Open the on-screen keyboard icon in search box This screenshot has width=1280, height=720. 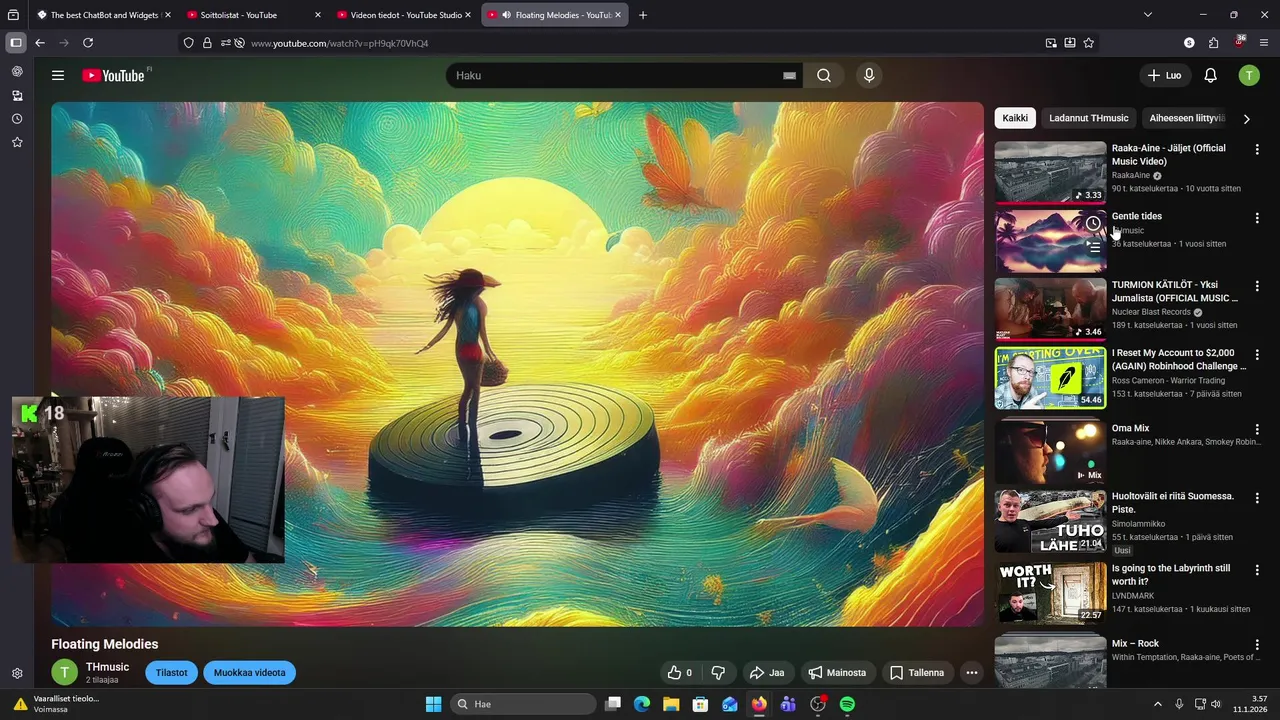(x=789, y=75)
